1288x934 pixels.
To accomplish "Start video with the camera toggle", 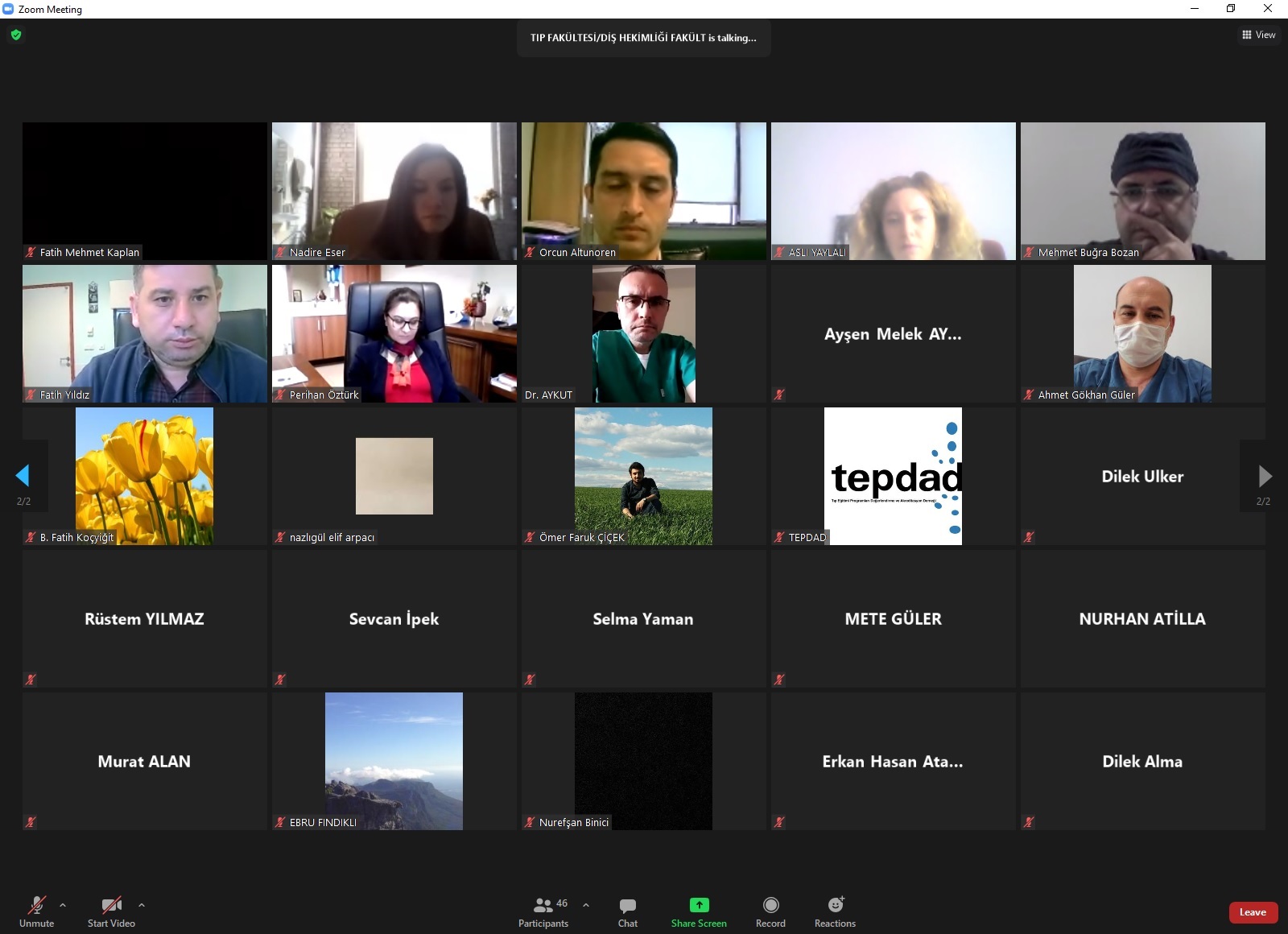I will pos(111,911).
